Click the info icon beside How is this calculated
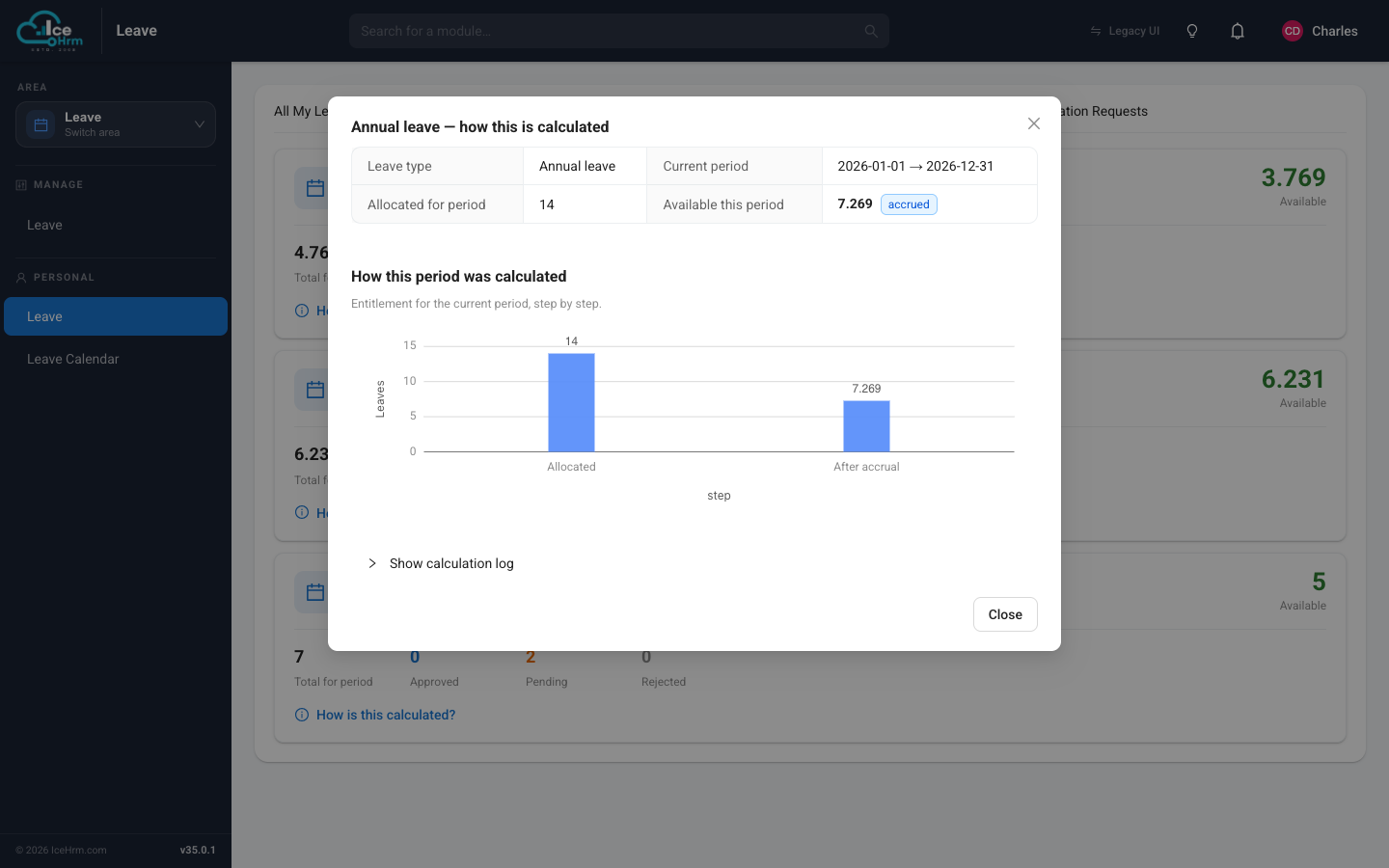Image resolution: width=1389 pixels, height=868 pixels. [302, 715]
